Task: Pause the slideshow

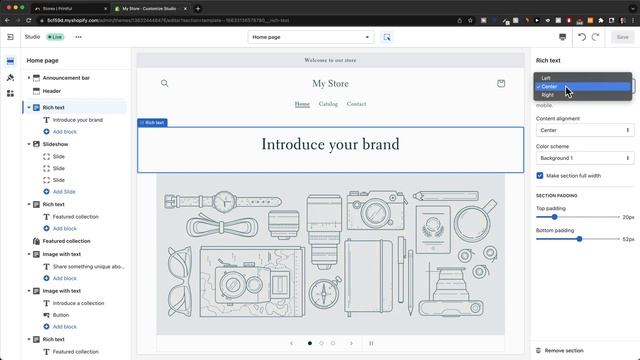Action: tap(371, 343)
